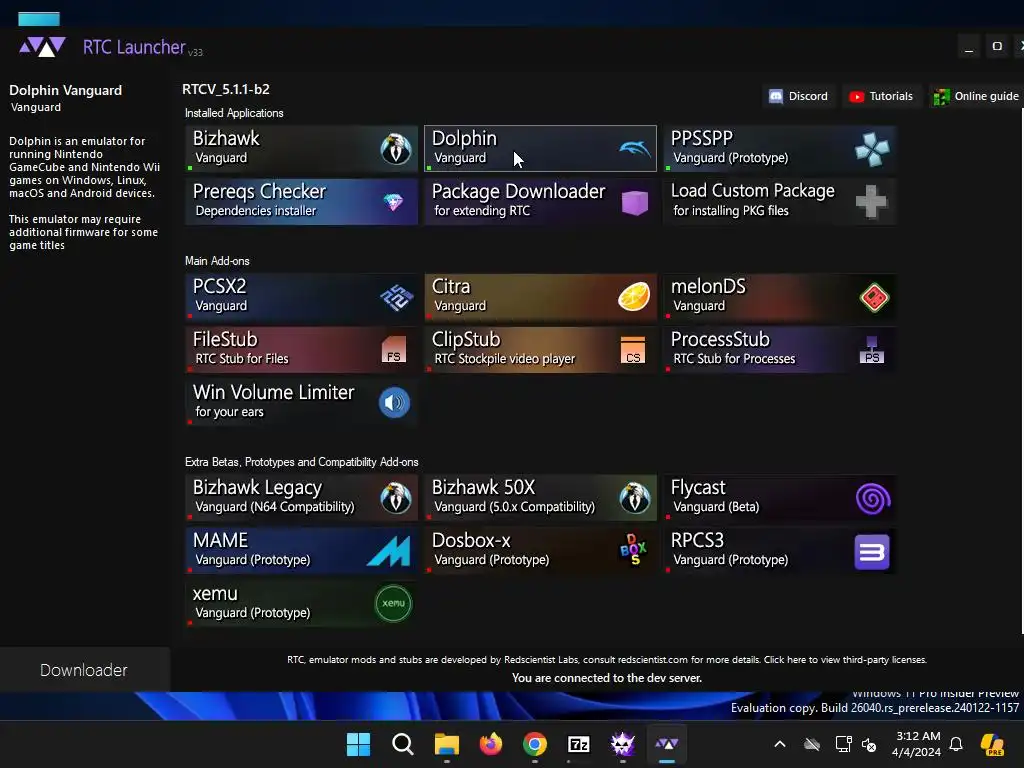The width and height of the screenshot is (1024, 768).
Task: Click the Citra orange slice icon
Action: pyautogui.click(x=634, y=296)
